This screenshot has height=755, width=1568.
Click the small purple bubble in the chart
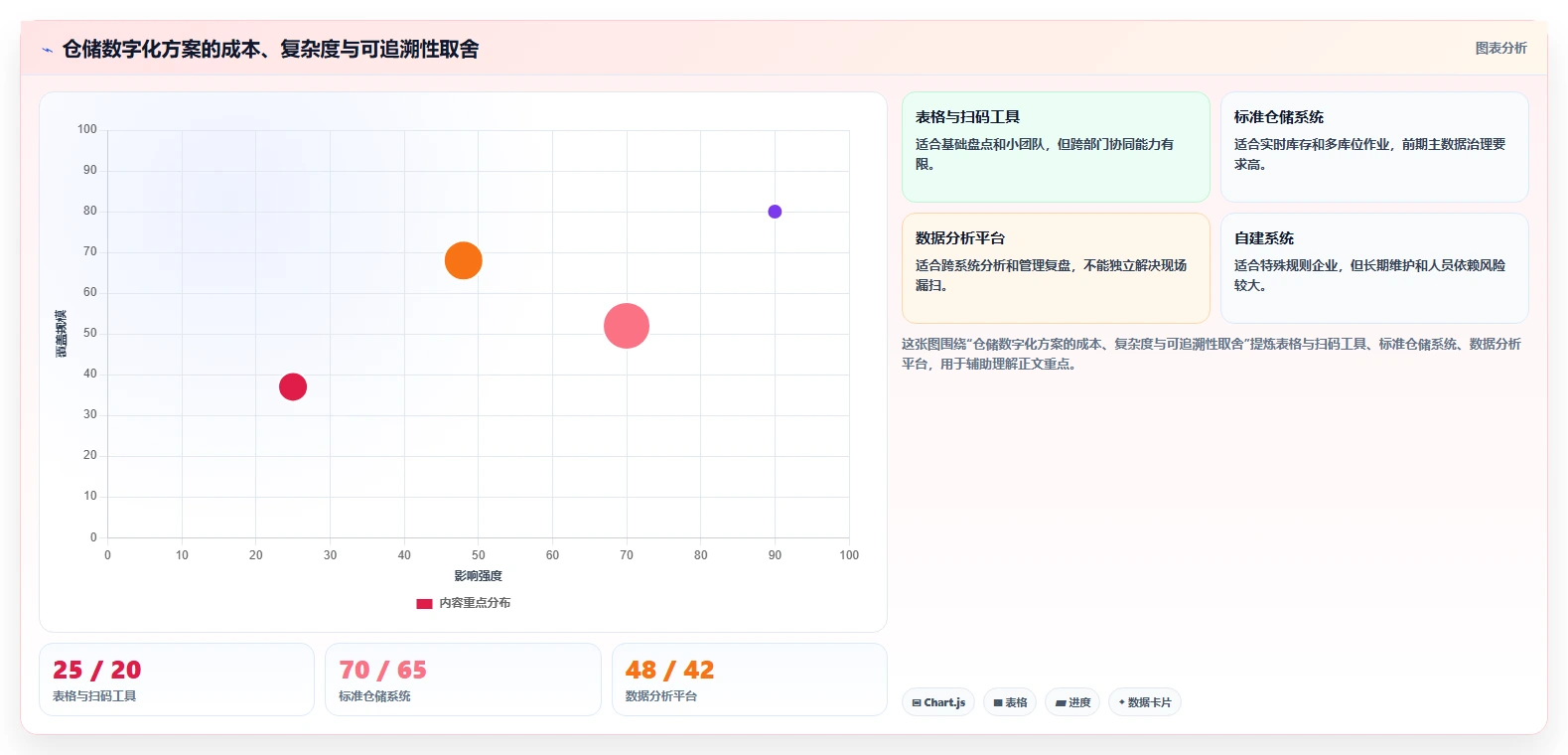(775, 212)
